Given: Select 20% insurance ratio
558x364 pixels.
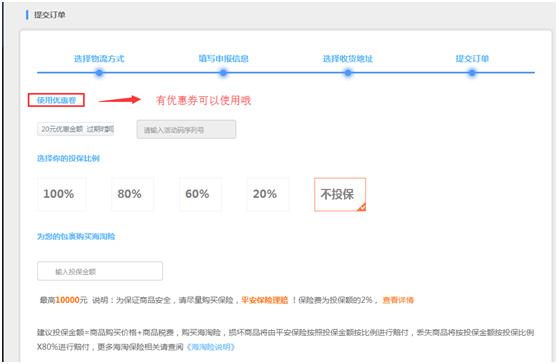Looking at the screenshot, I should click(x=268, y=194).
